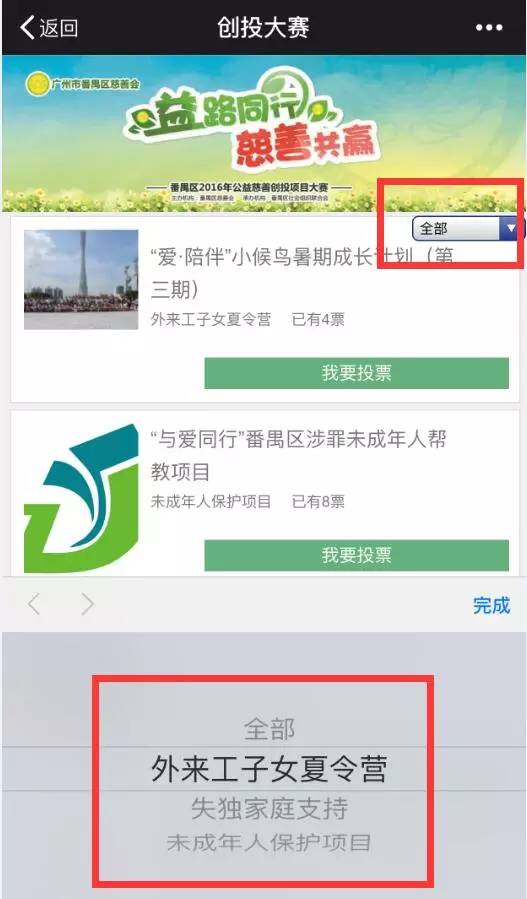Open the "与爱同行"番禺区涉罪未成年人帮教项目 title
527x899 pixels.
[299, 455]
